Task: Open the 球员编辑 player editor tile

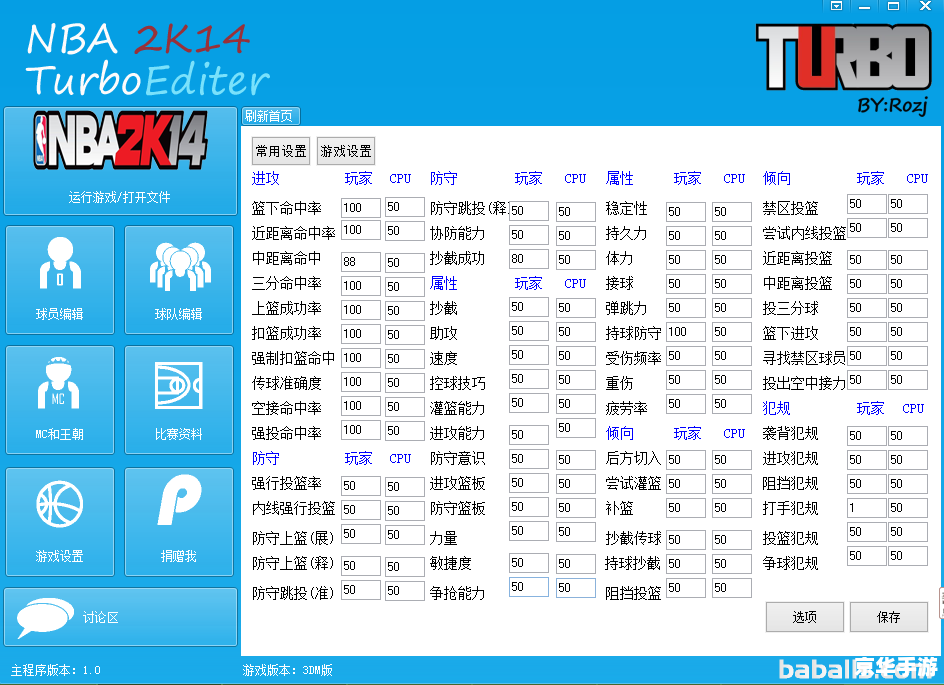Action: click(60, 280)
